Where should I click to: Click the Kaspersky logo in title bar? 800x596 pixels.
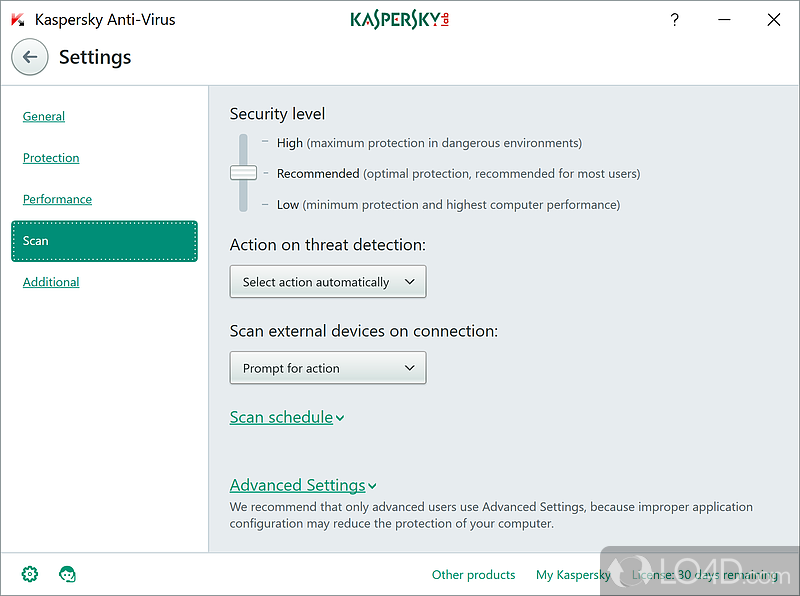point(399,20)
